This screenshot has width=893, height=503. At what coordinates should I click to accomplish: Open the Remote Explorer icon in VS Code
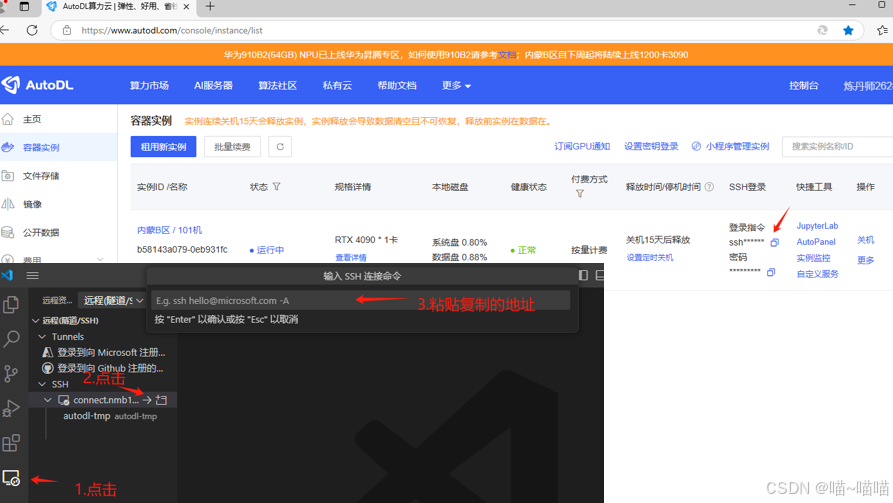(11, 478)
